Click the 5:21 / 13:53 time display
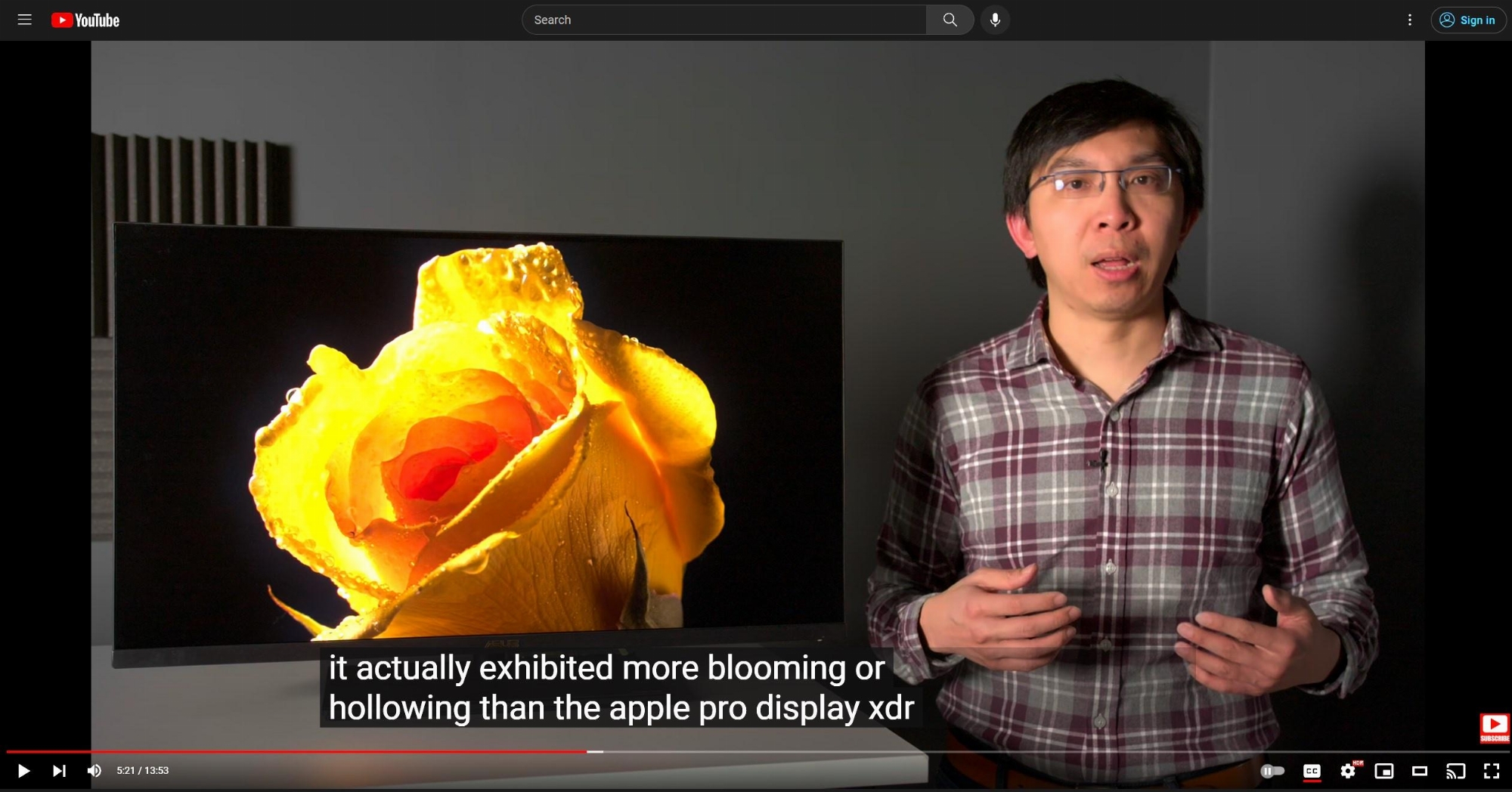Screen dimensions: 1512x792 click(142, 771)
